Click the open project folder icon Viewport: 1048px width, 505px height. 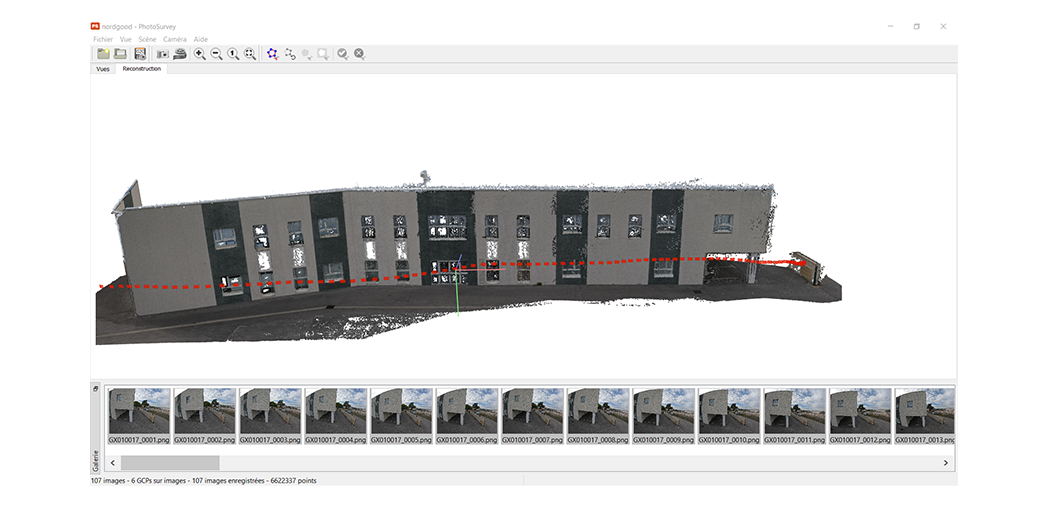(x=120, y=54)
